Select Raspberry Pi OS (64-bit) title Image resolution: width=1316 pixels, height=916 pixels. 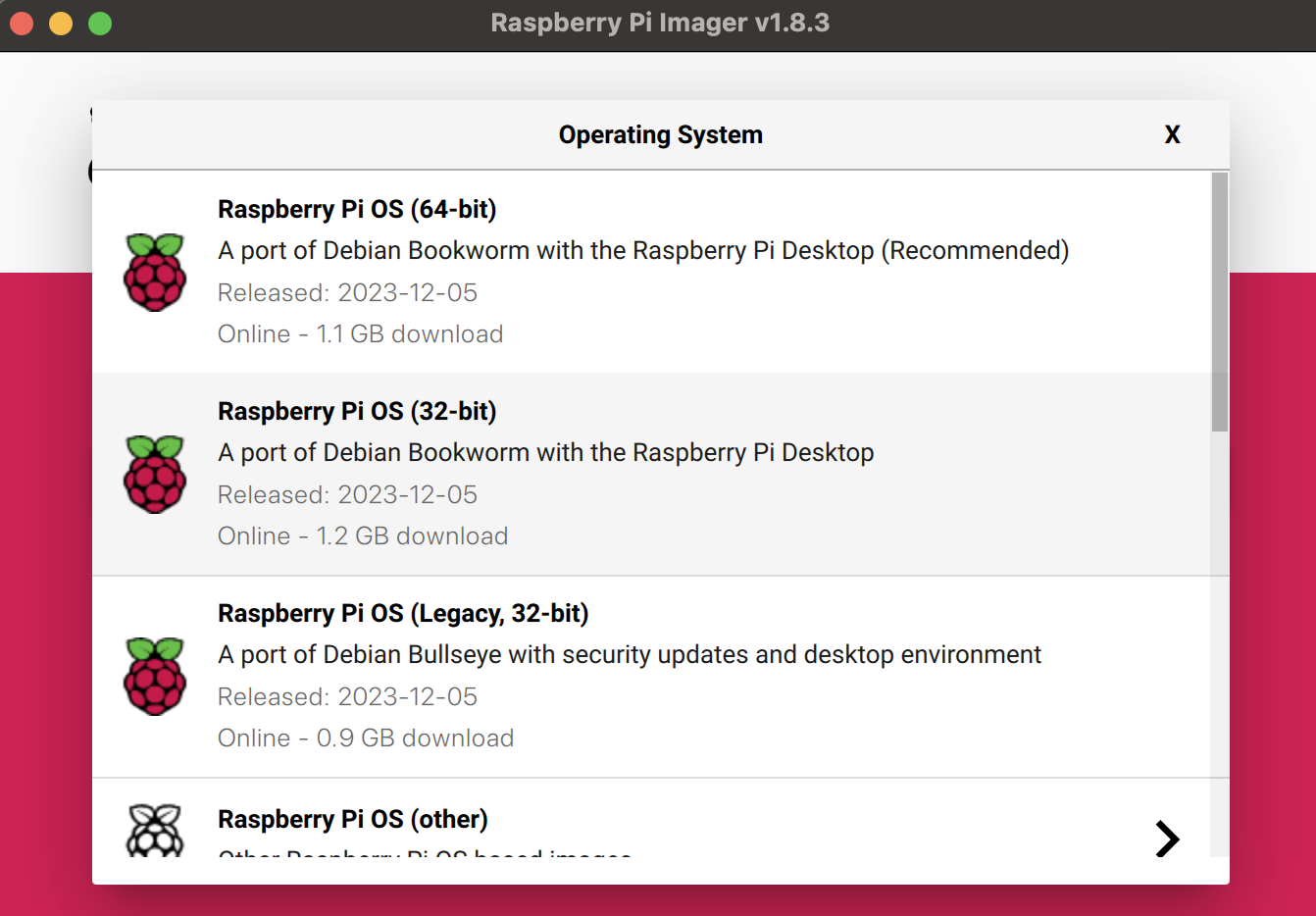pyautogui.click(x=357, y=209)
